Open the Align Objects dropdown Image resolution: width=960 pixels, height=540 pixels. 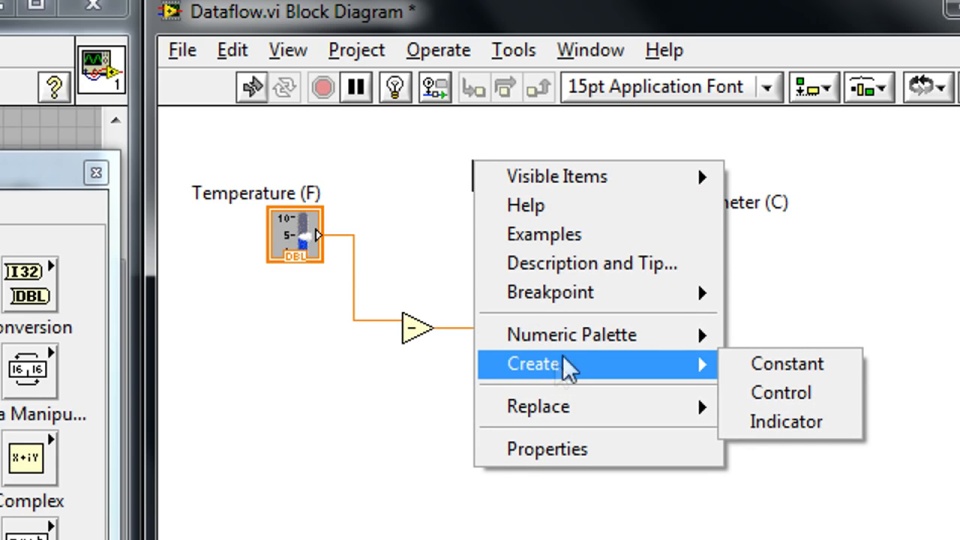pyautogui.click(x=812, y=88)
